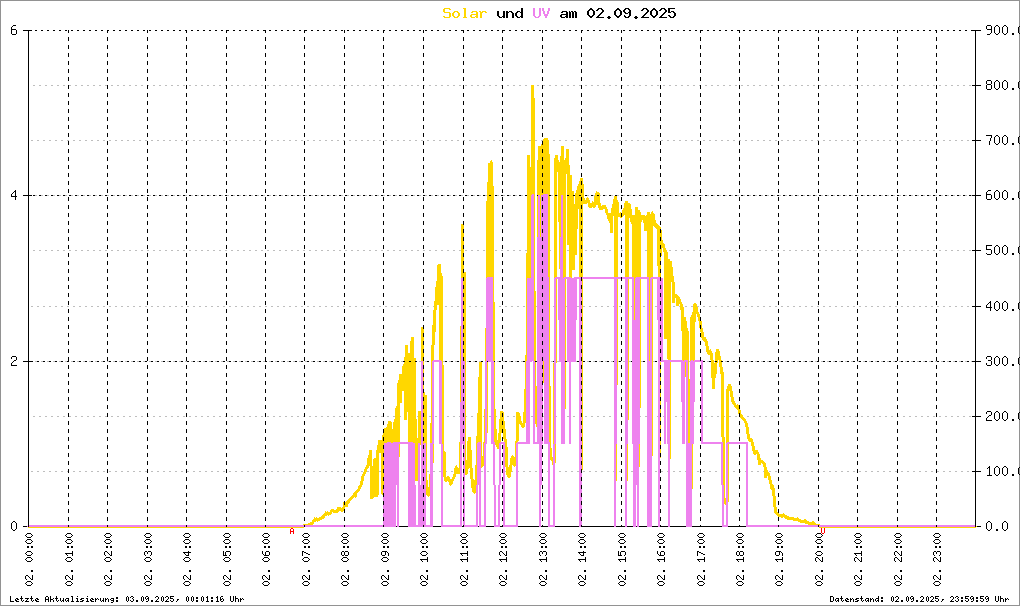Click time label "02. 05:00"

click(x=226, y=560)
